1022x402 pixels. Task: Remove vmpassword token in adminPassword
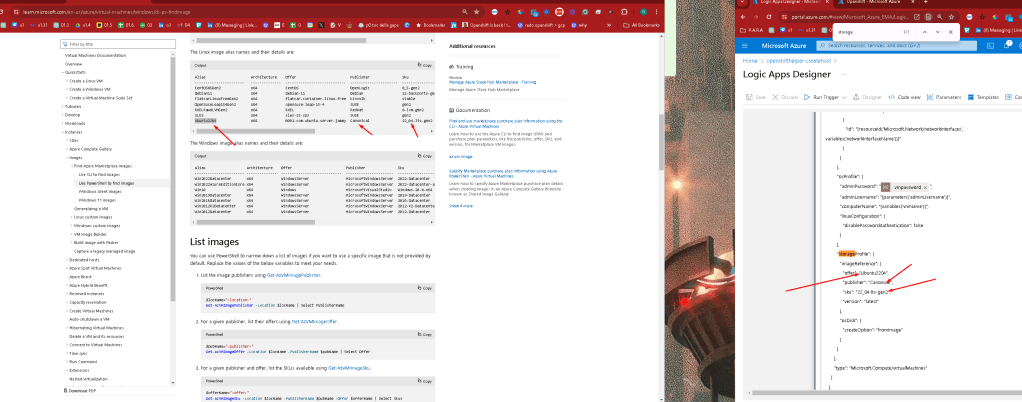click(925, 187)
